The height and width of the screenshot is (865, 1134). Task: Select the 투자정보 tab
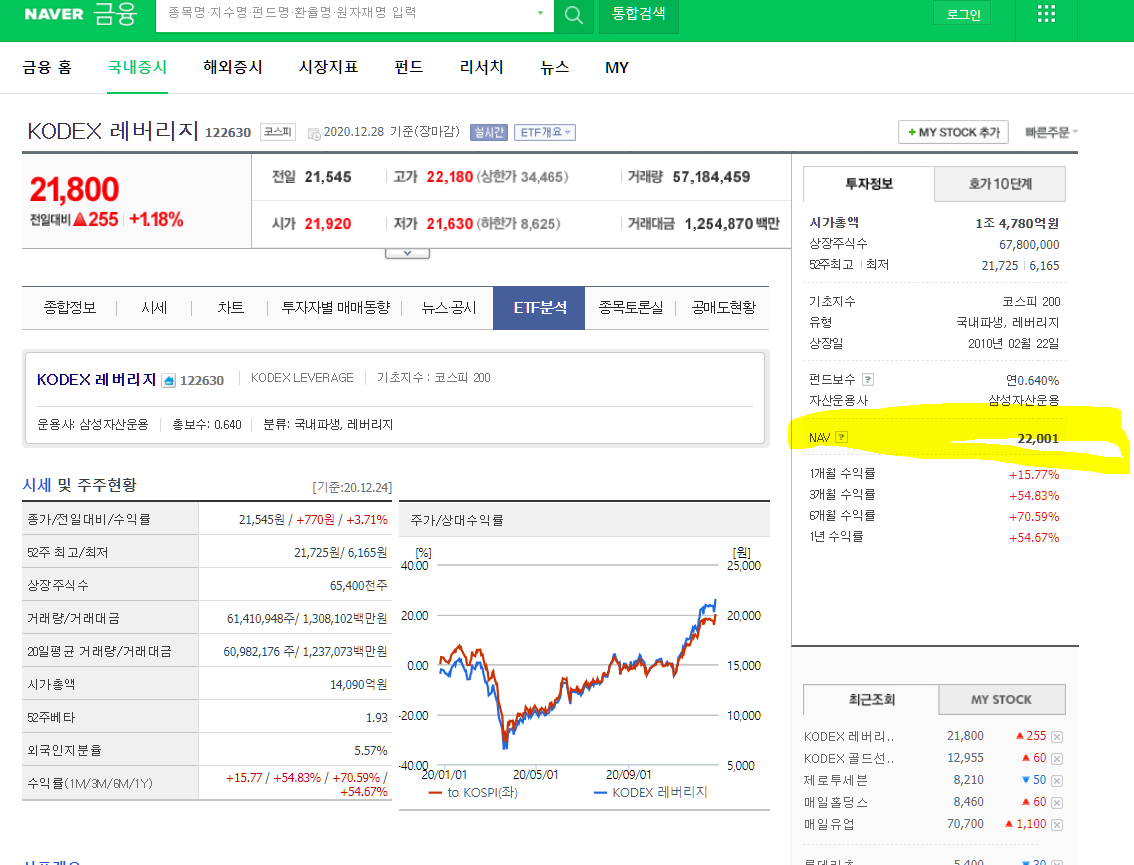point(869,184)
